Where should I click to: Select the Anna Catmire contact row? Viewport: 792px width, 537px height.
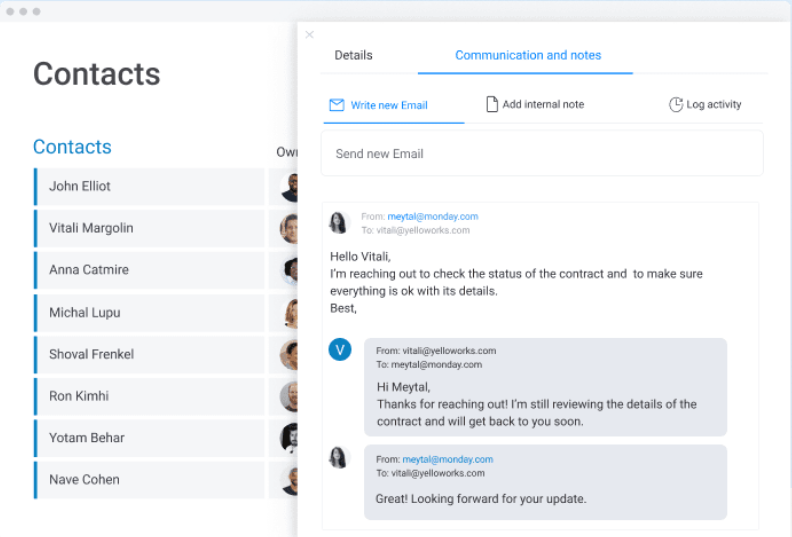click(x=150, y=270)
